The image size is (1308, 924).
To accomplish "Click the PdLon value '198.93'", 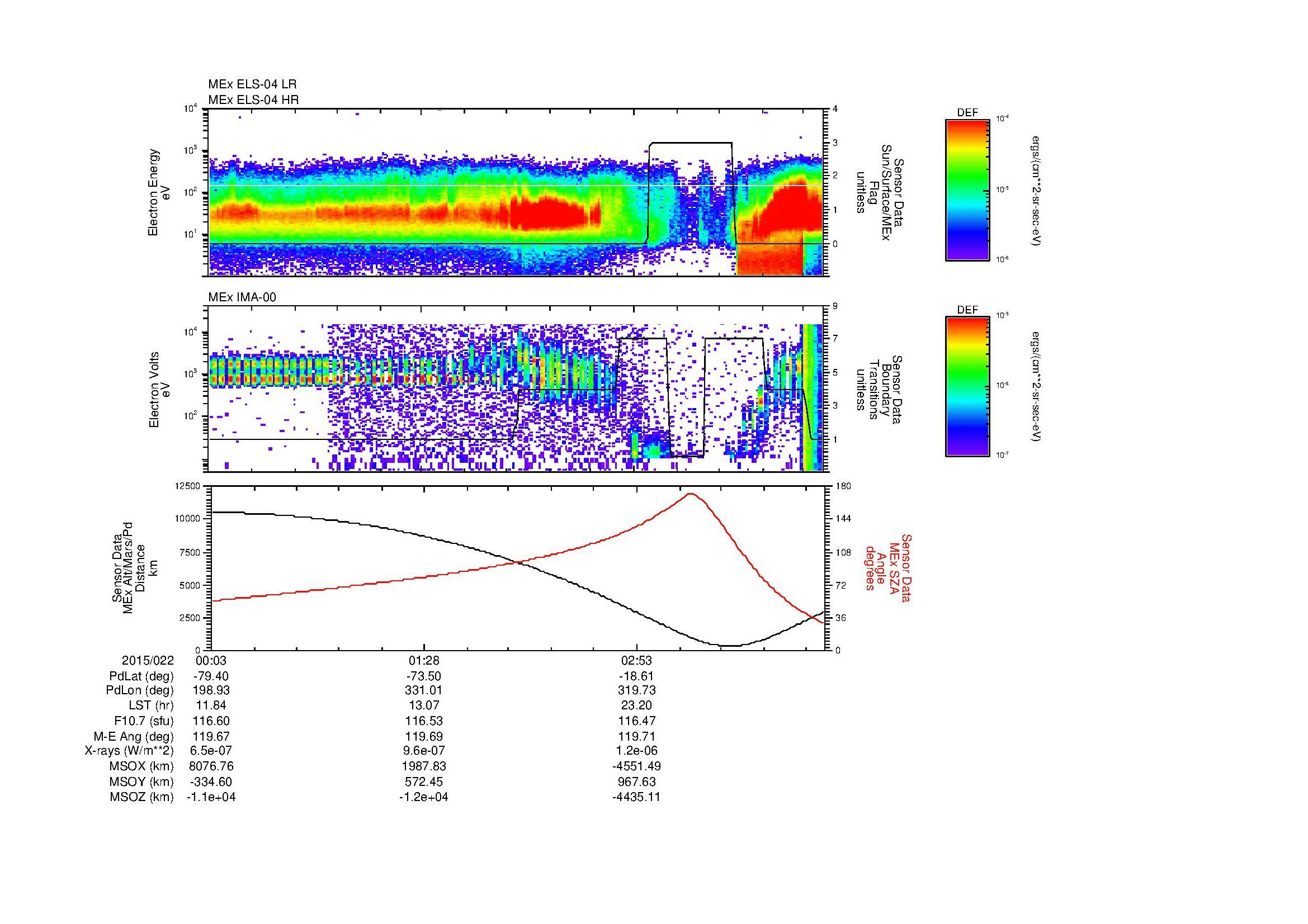I will pos(211,690).
